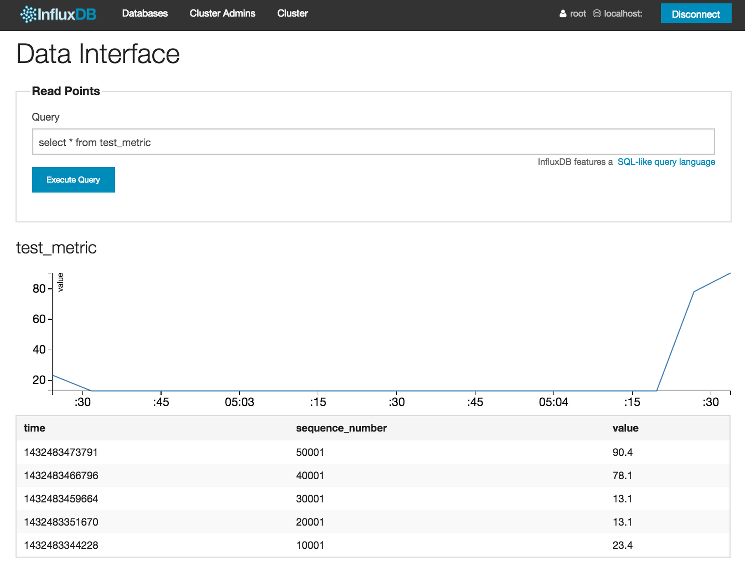Open the Databases menu item
745x571 pixels.
(145, 13)
